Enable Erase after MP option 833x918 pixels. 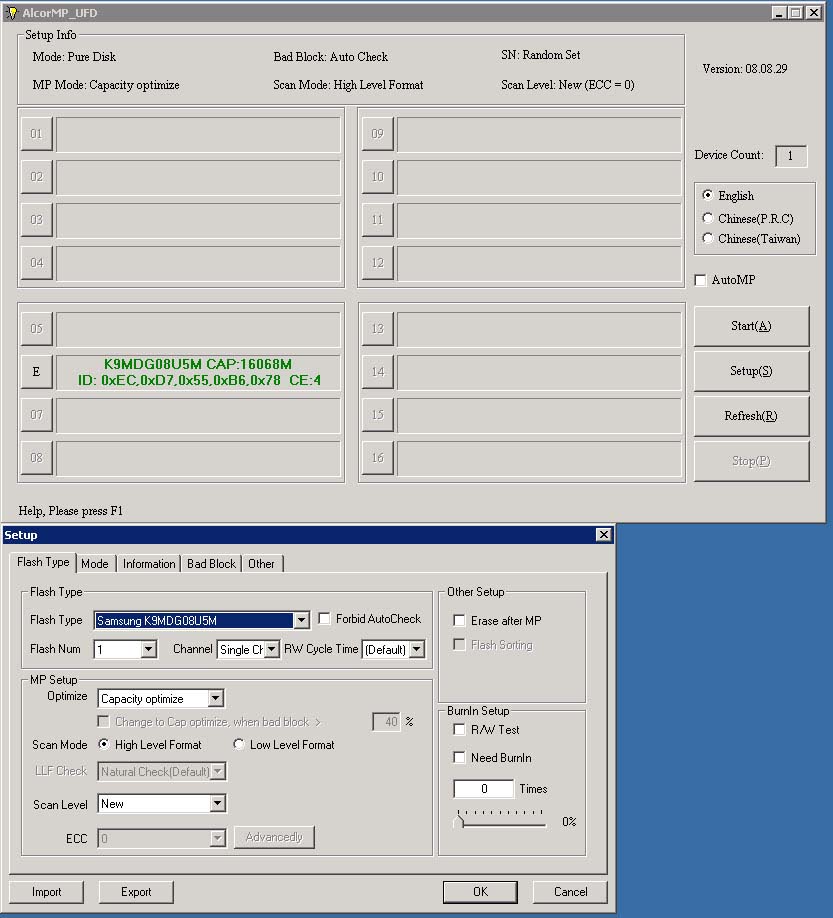tap(460, 620)
